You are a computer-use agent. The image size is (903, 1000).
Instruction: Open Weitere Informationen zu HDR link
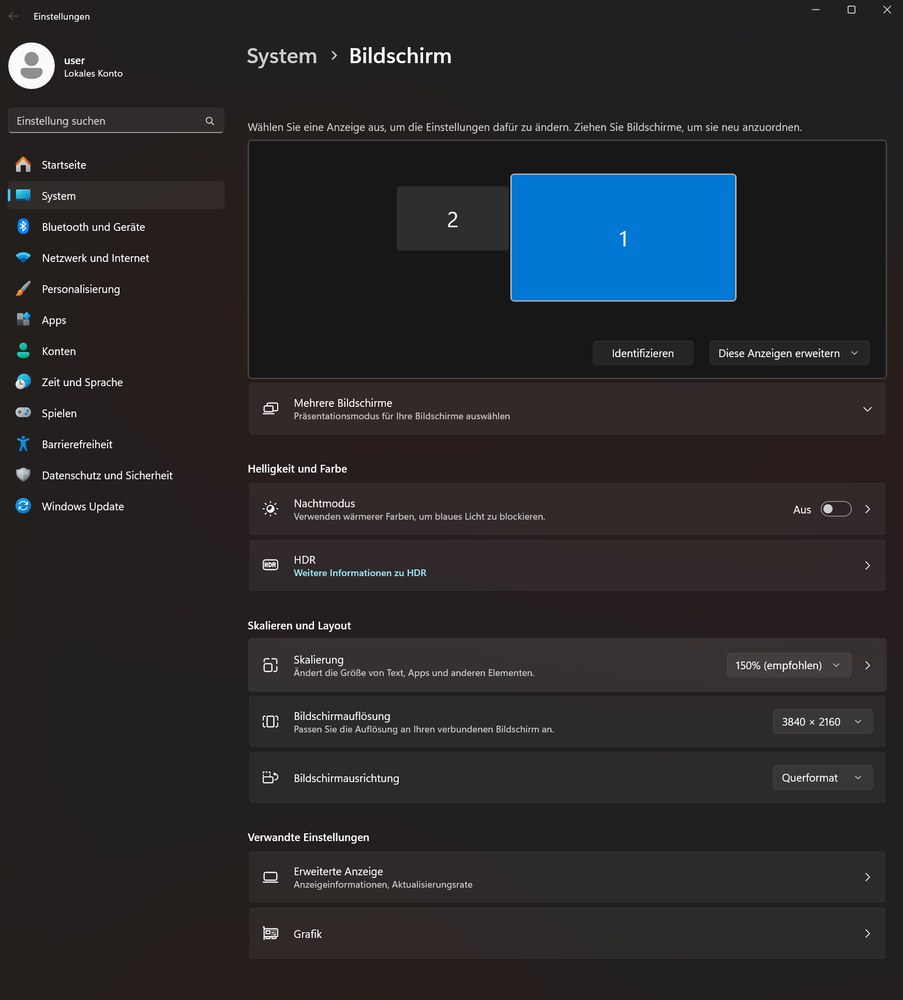click(360, 573)
